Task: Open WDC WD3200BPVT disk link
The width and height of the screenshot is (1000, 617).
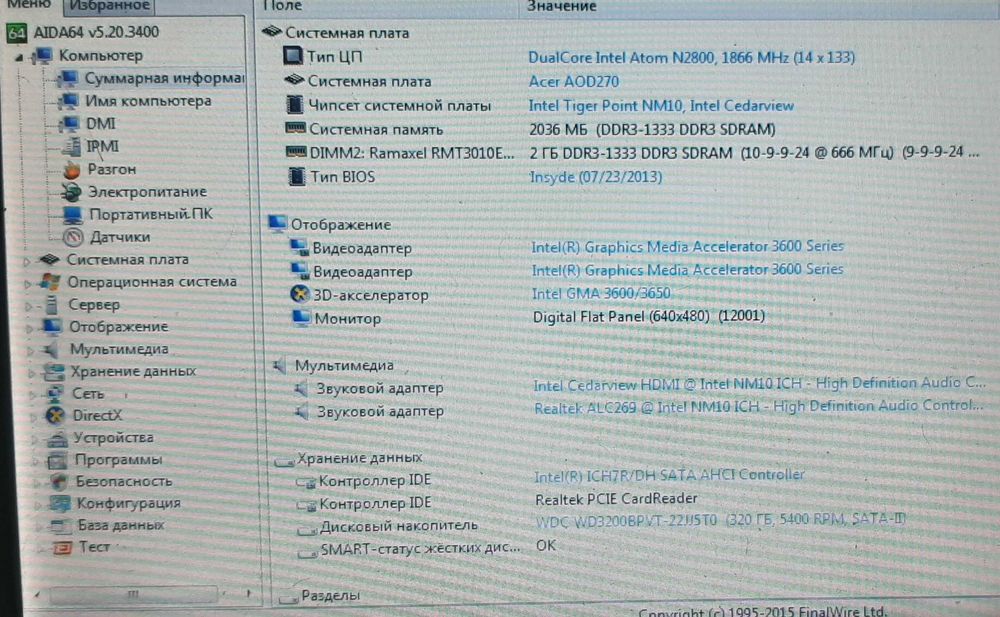Action: point(720,520)
